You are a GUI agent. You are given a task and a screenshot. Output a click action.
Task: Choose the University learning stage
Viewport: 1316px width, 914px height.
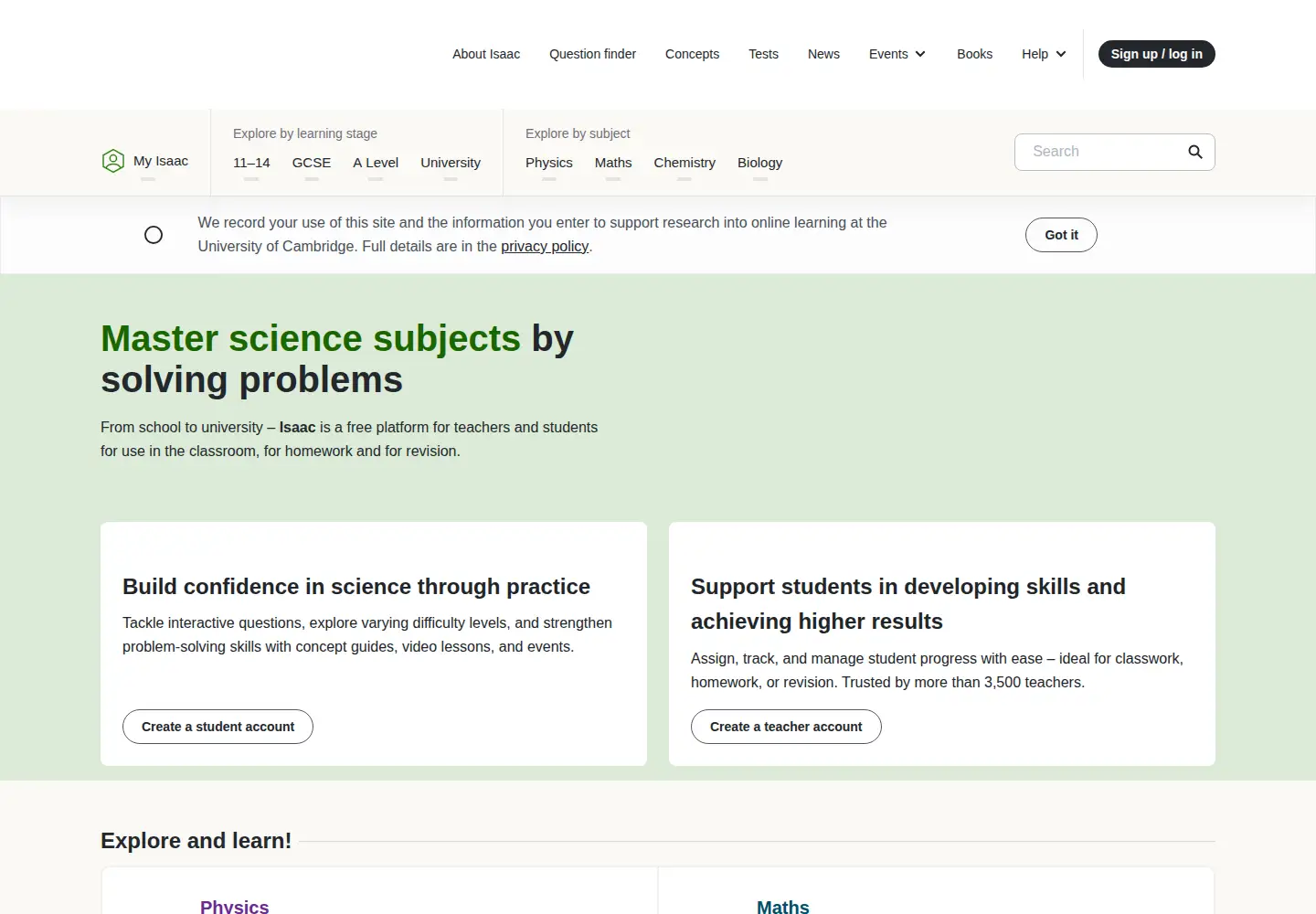pos(451,163)
